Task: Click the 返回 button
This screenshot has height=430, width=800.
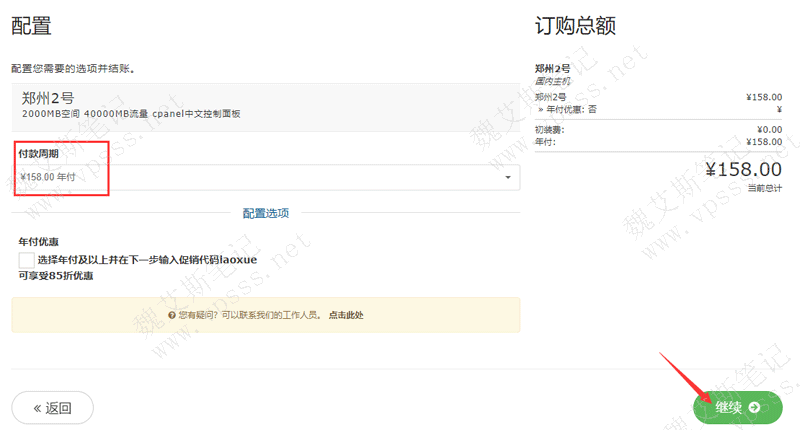Action: pos(52,407)
